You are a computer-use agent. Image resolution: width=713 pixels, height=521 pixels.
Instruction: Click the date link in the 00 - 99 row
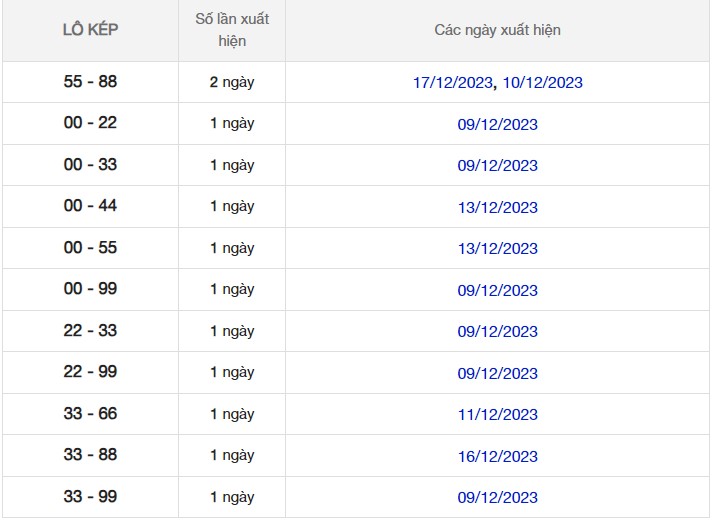pyautogui.click(x=497, y=291)
